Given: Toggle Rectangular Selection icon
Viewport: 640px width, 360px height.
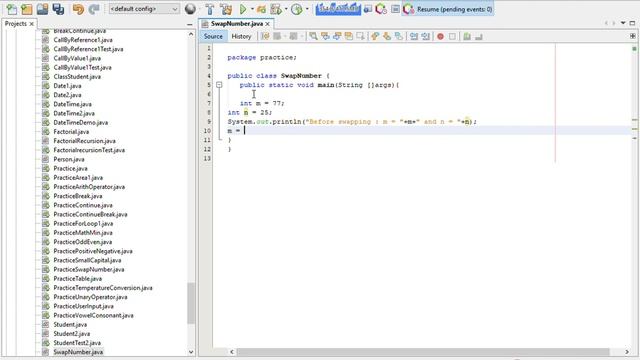Looking at the screenshot, I should click(x=360, y=36).
